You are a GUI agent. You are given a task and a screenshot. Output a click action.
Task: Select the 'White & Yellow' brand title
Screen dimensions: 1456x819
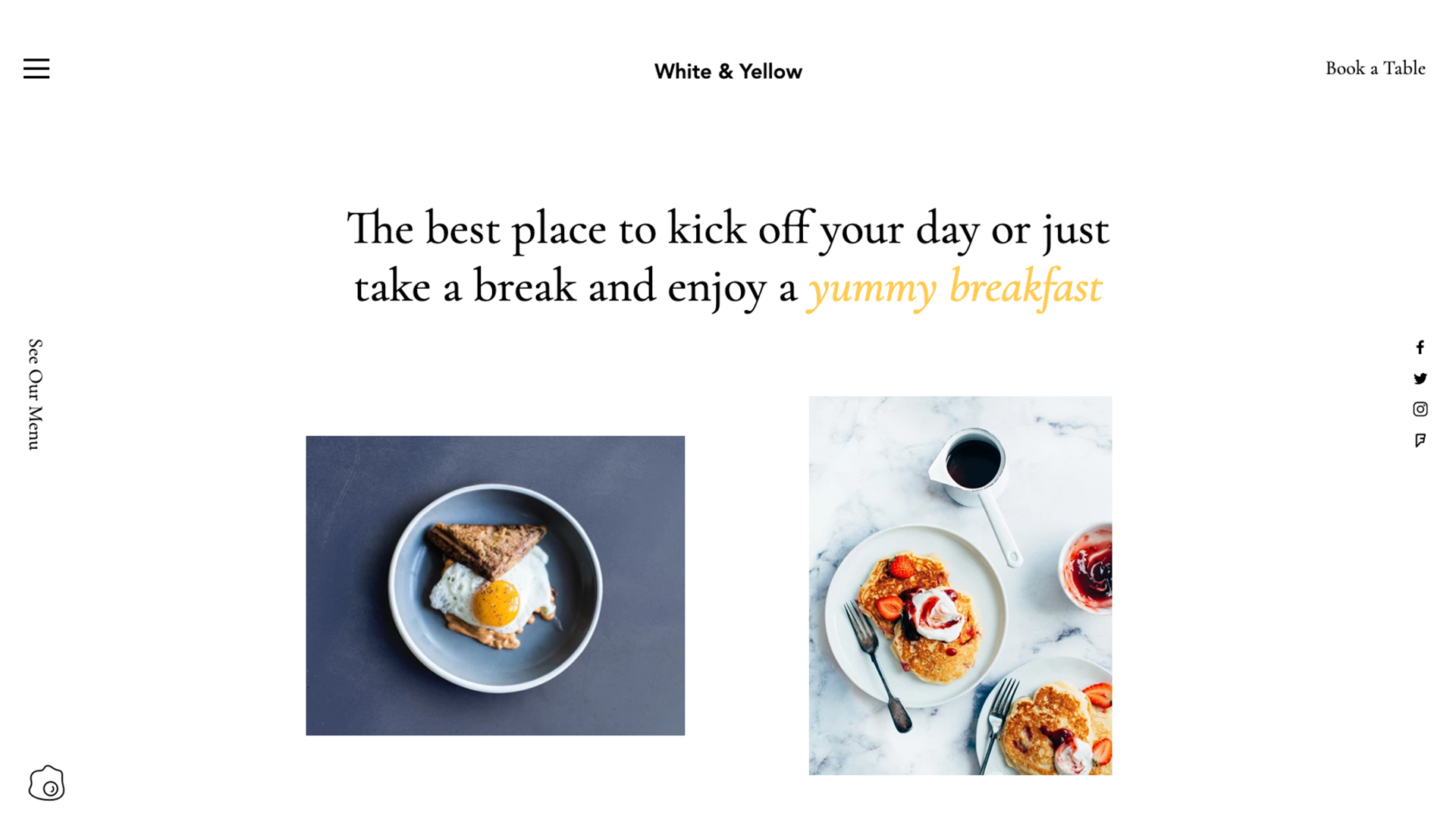727,70
